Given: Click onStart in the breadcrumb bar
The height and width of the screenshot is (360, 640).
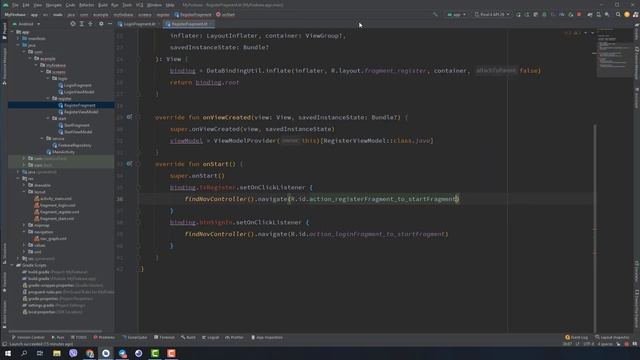Looking at the screenshot, I should click(225, 15).
